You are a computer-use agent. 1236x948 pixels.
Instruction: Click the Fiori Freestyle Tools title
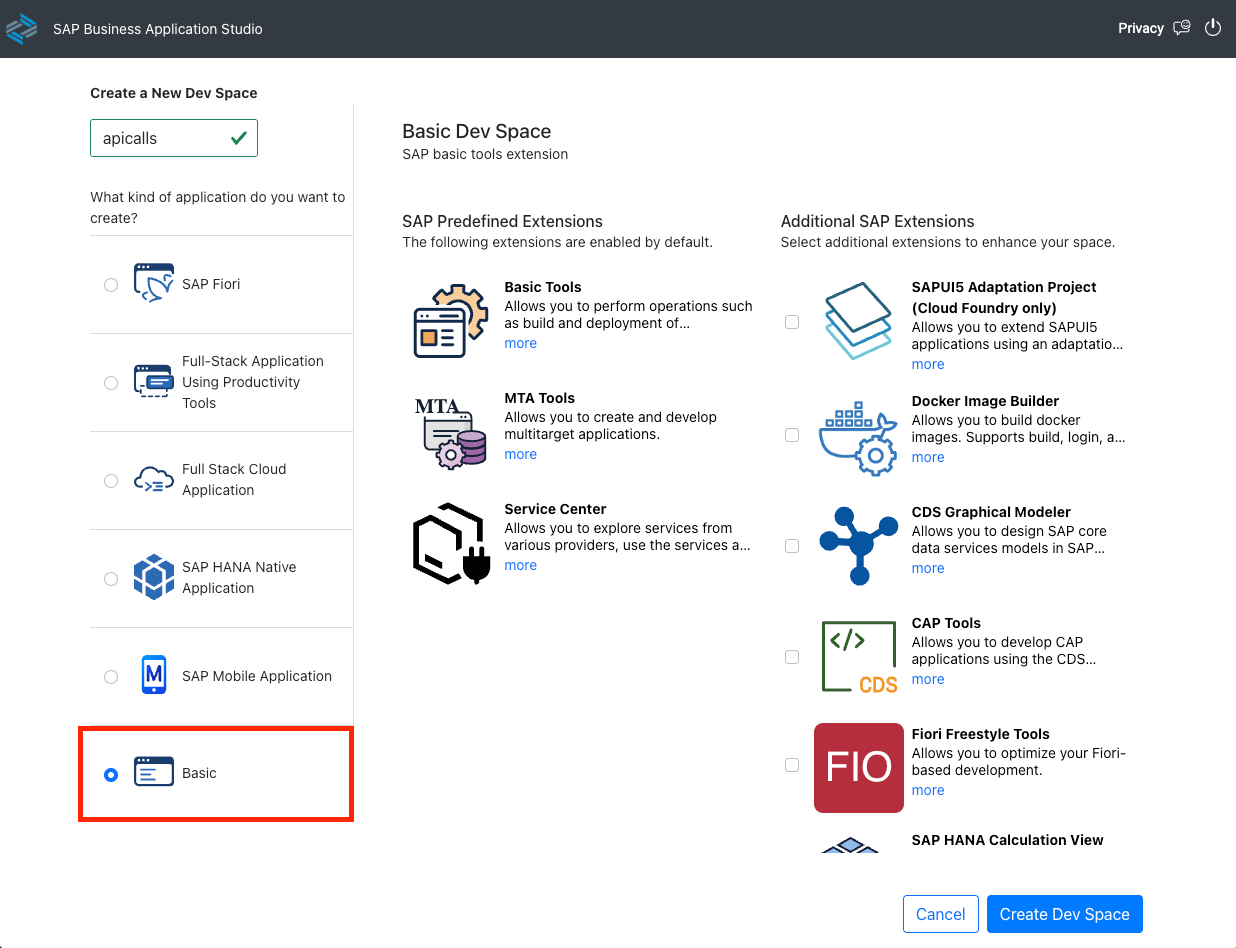(x=980, y=734)
